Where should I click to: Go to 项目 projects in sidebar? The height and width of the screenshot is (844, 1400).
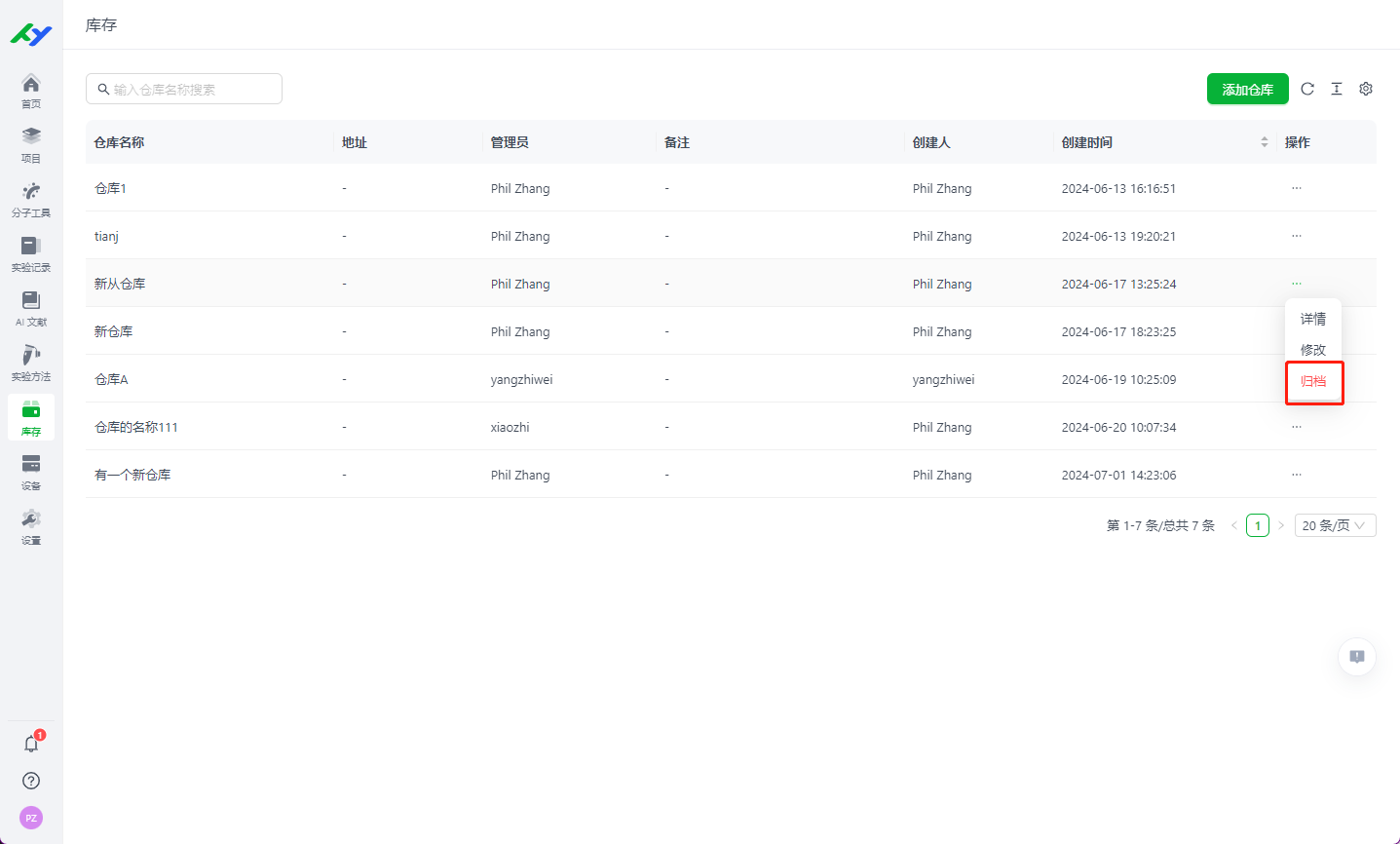pos(31,144)
